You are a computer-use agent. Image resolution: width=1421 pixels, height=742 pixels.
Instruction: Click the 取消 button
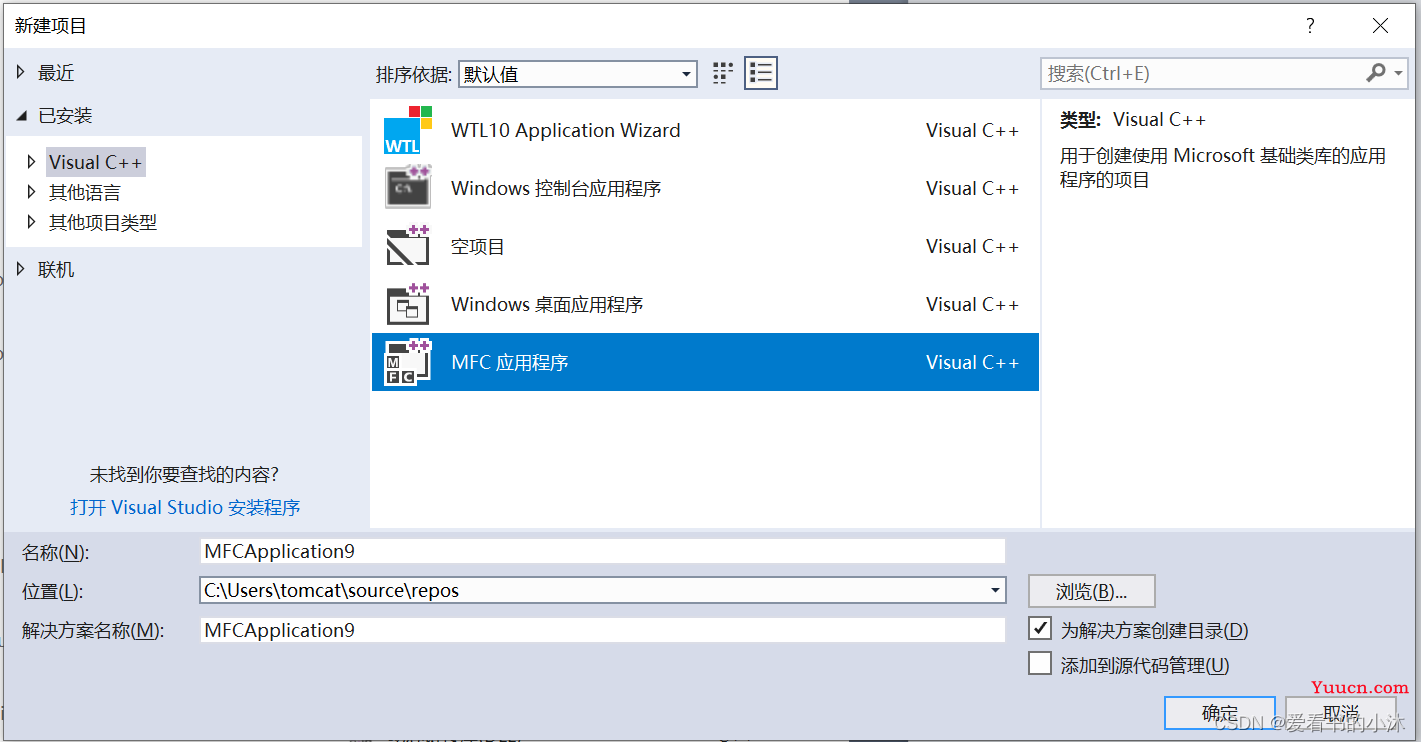click(x=1340, y=713)
